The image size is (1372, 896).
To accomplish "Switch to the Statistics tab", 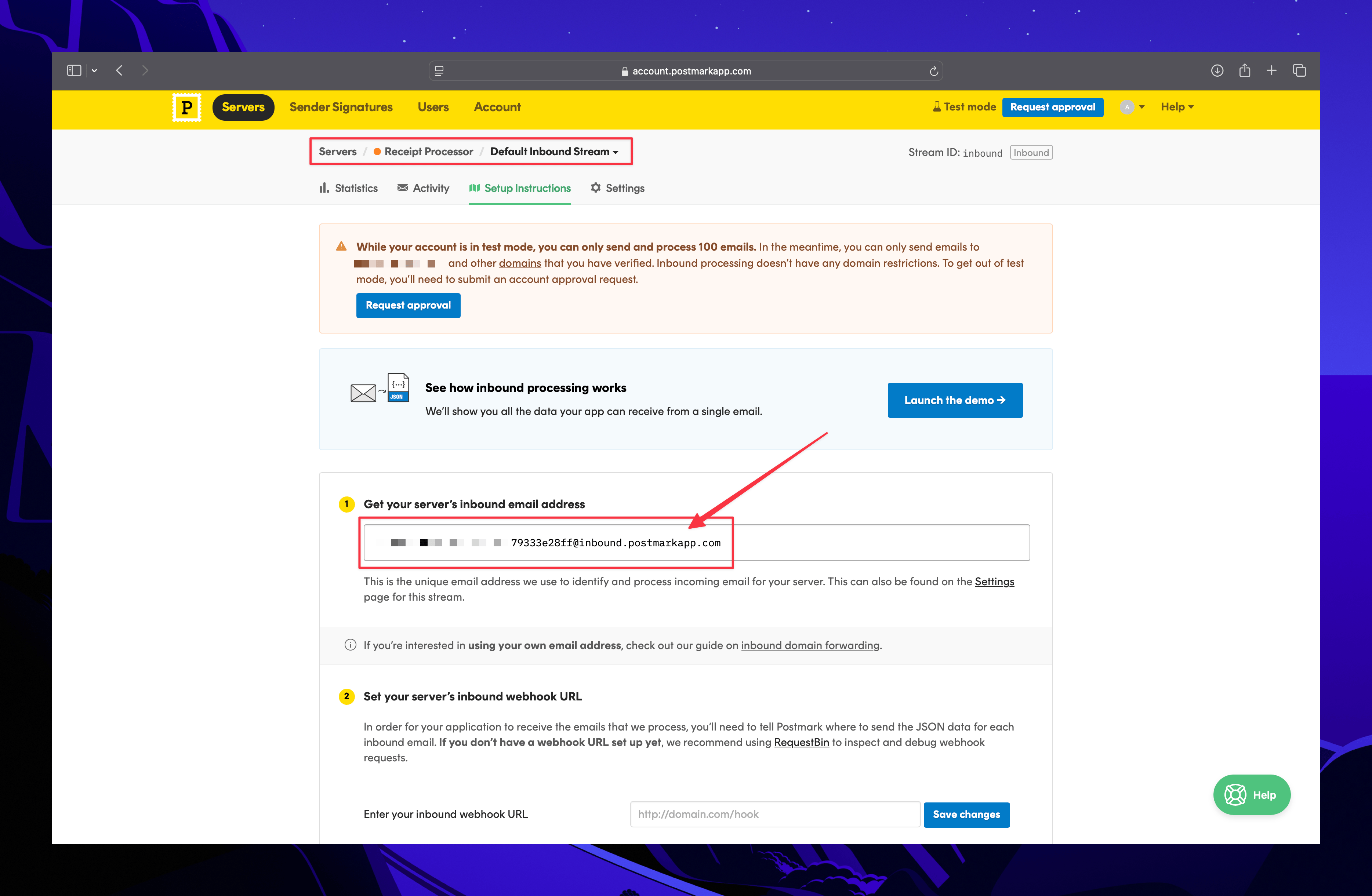I will (348, 189).
